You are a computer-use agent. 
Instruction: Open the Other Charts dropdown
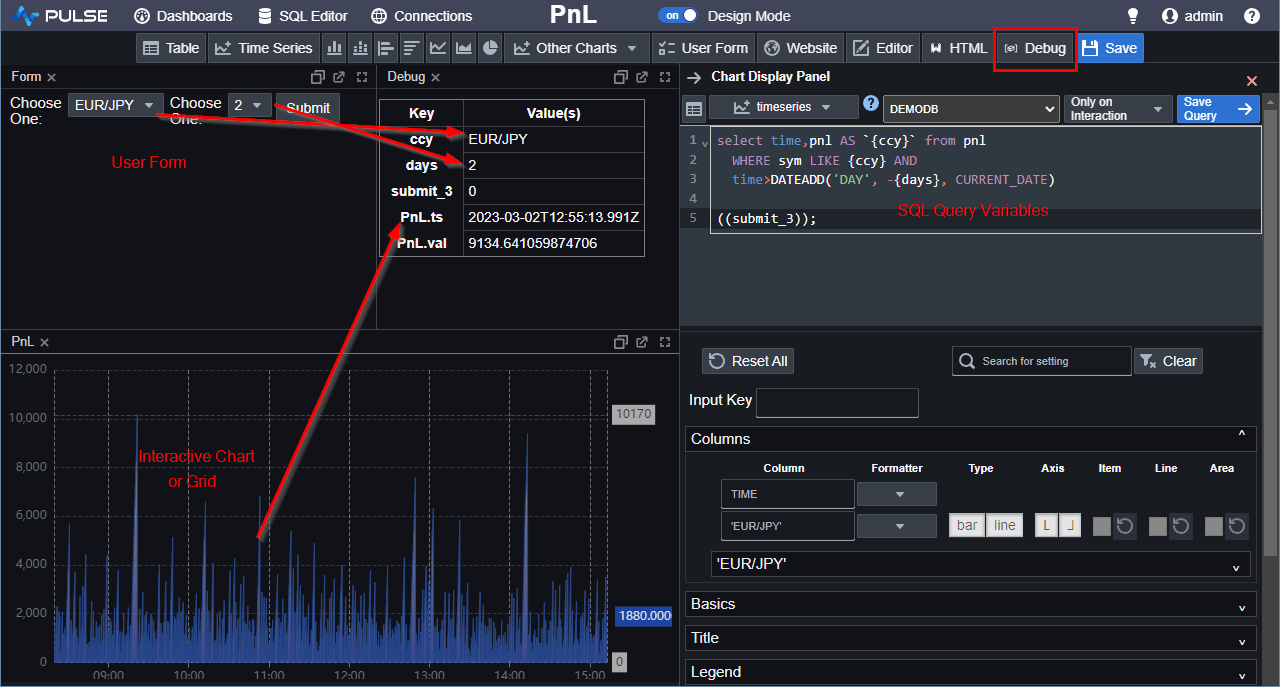(x=577, y=48)
